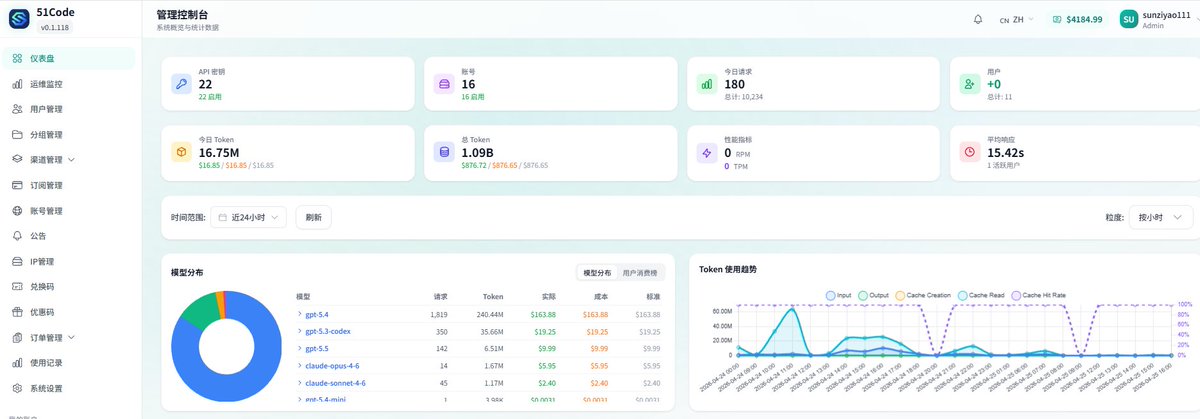This screenshot has width=1200, height=419.
Task: Click the 用户 add-user icon
Action: tap(969, 85)
